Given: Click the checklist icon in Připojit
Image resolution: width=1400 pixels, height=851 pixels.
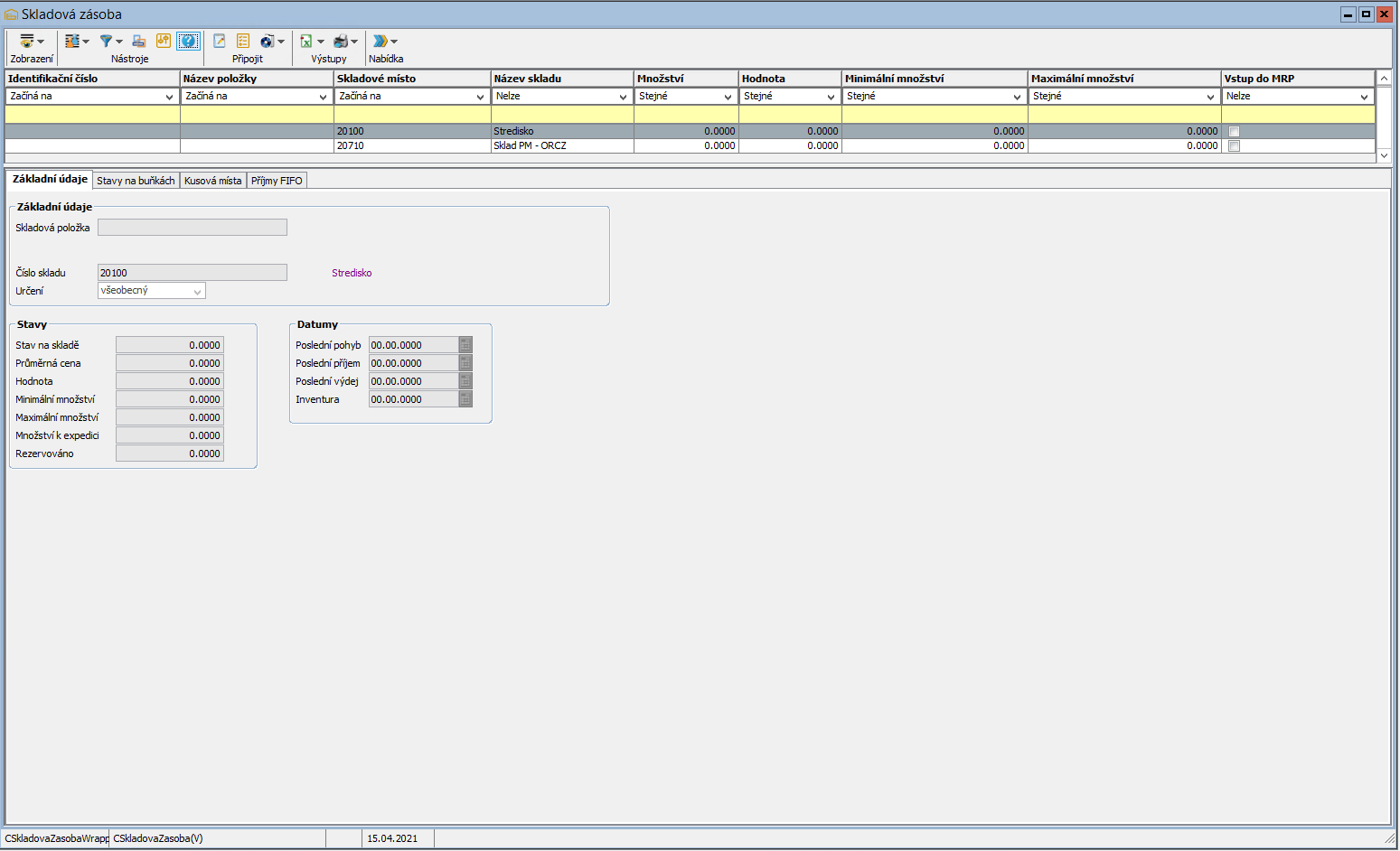Looking at the screenshot, I should pyautogui.click(x=243, y=42).
